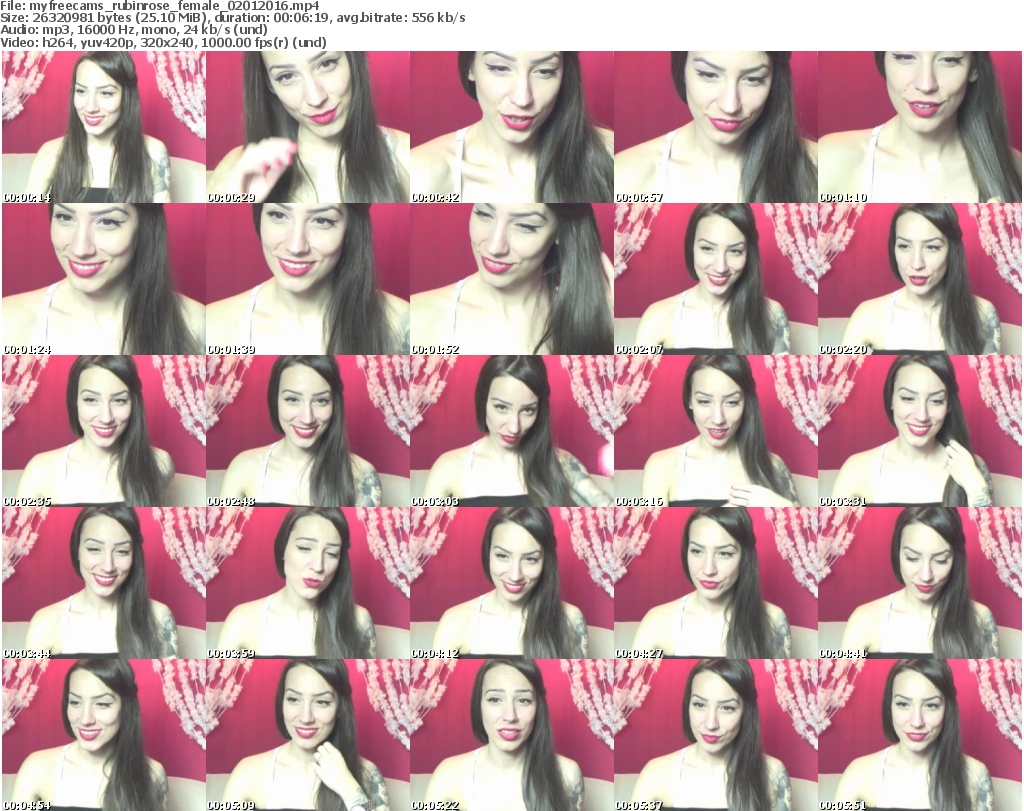Image resolution: width=1024 pixels, height=811 pixels.
Task: Pick the frame stamped 00:04:41
Action: click(920, 582)
